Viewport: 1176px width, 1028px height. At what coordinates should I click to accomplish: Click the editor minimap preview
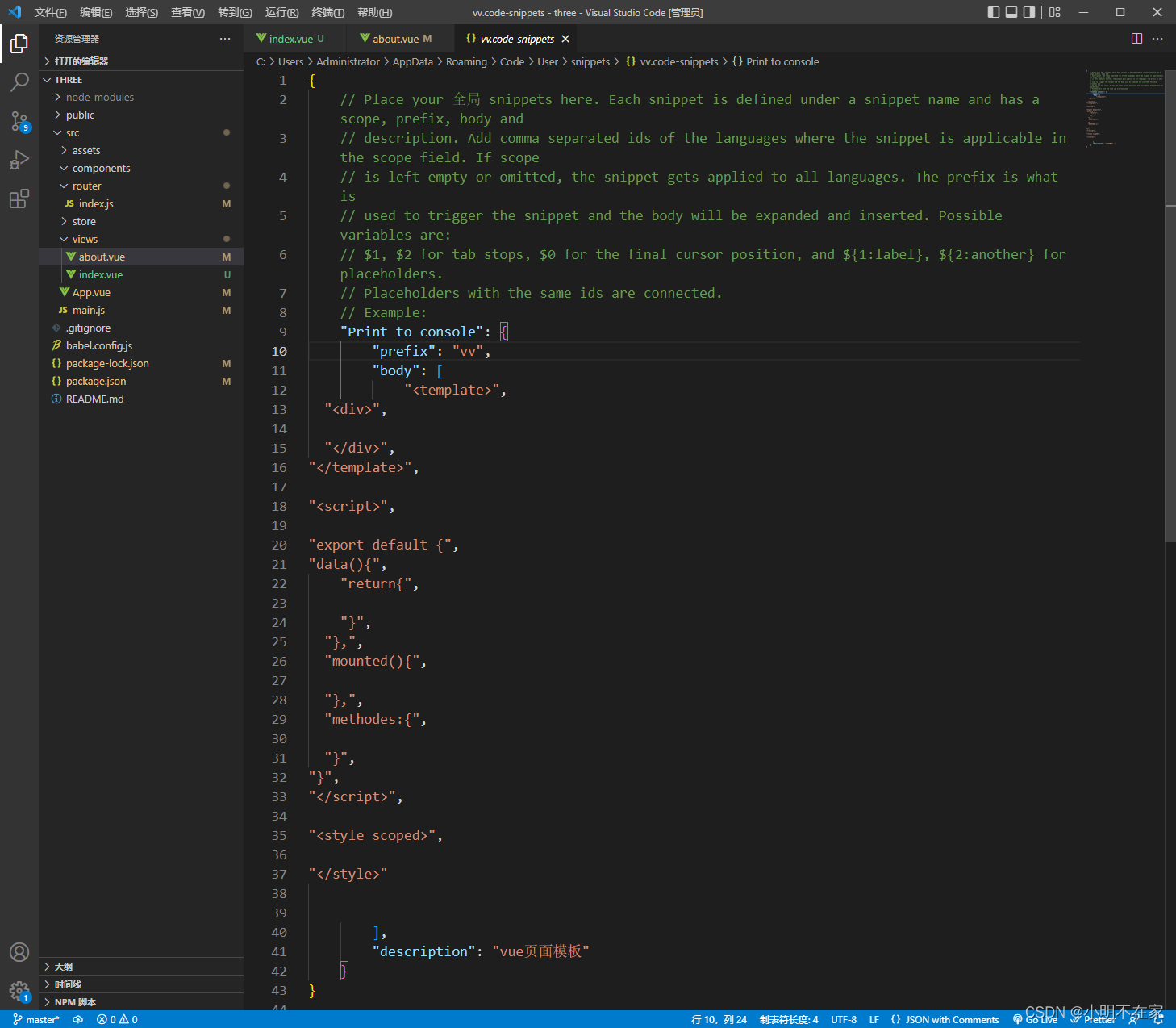pyautogui.click(x=1124, y=109)
